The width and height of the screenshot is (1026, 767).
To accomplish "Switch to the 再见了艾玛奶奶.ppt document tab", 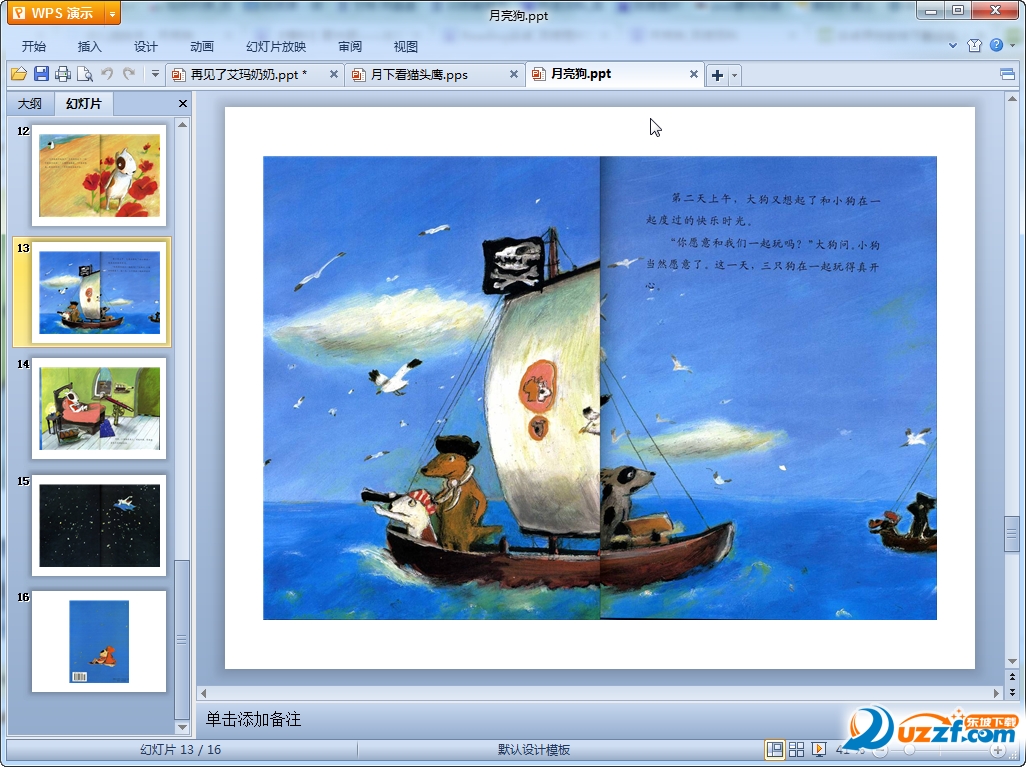I will [248, 75].
